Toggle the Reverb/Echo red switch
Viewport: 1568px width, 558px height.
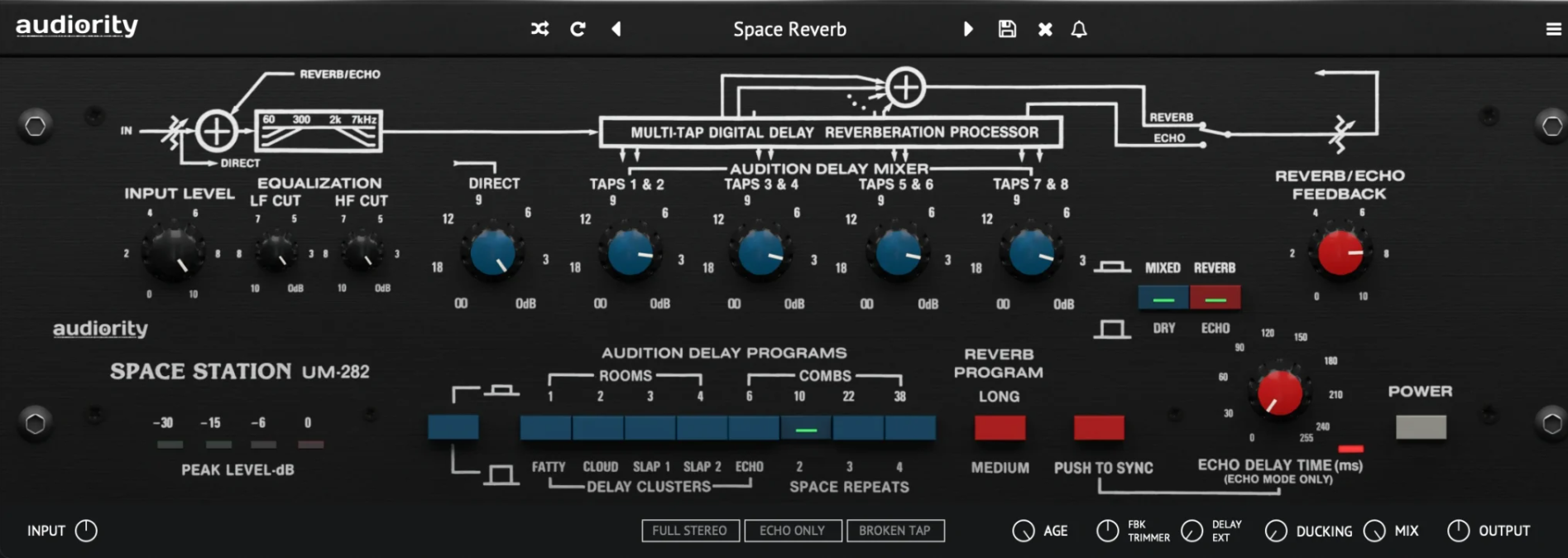[x=1215, y=297]
